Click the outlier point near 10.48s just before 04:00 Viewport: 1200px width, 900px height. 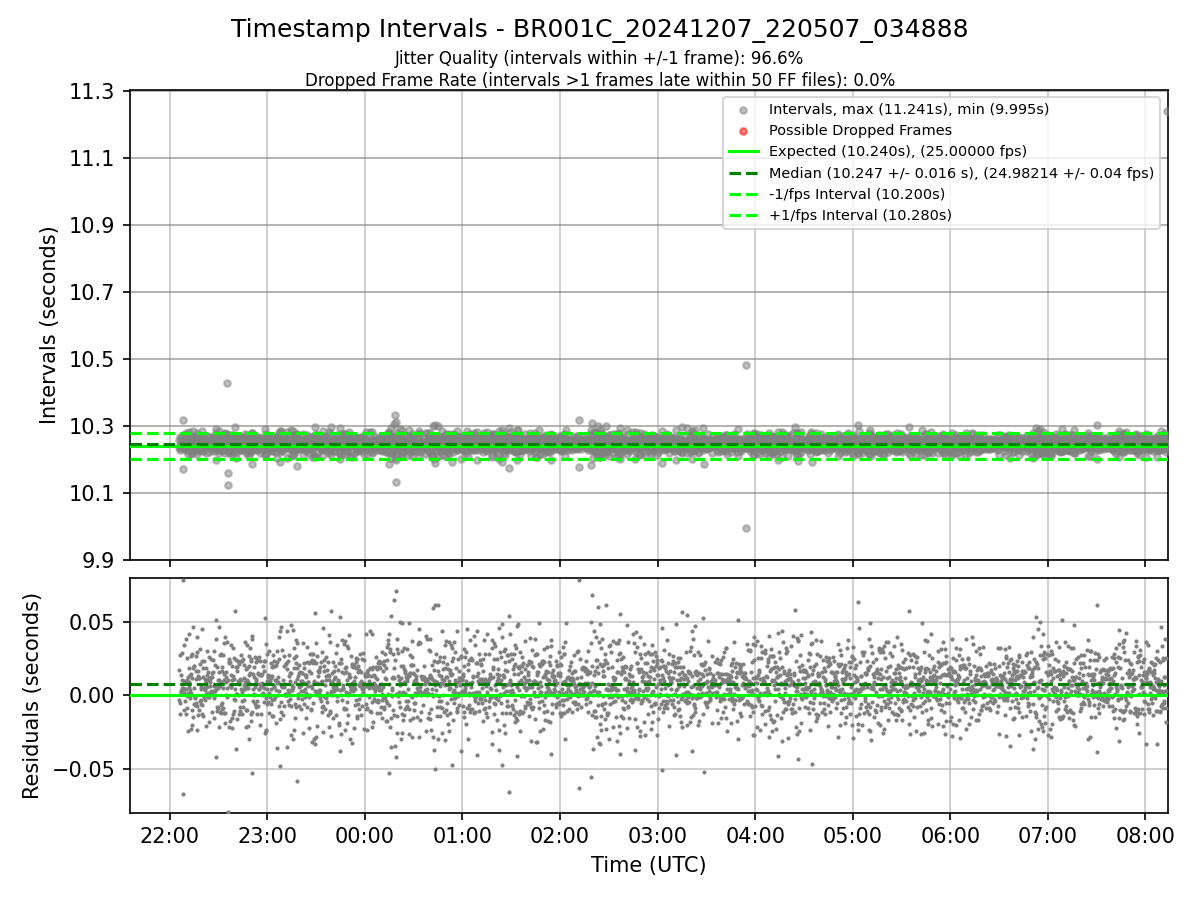point(746,365)
